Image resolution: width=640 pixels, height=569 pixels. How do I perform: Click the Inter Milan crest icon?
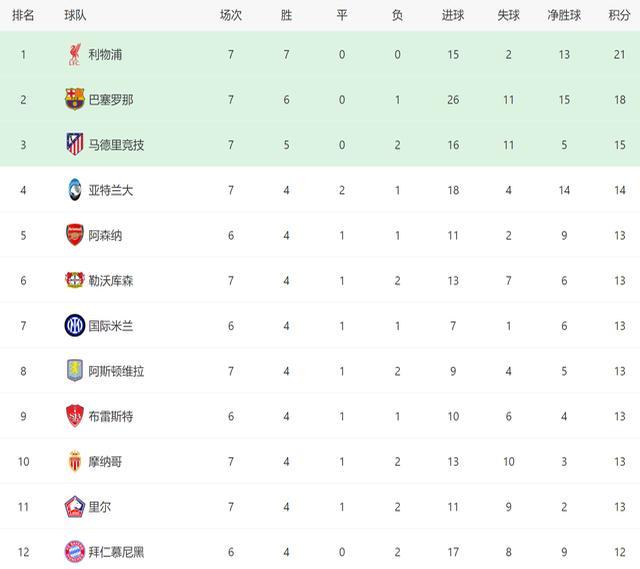pos(75,325)
